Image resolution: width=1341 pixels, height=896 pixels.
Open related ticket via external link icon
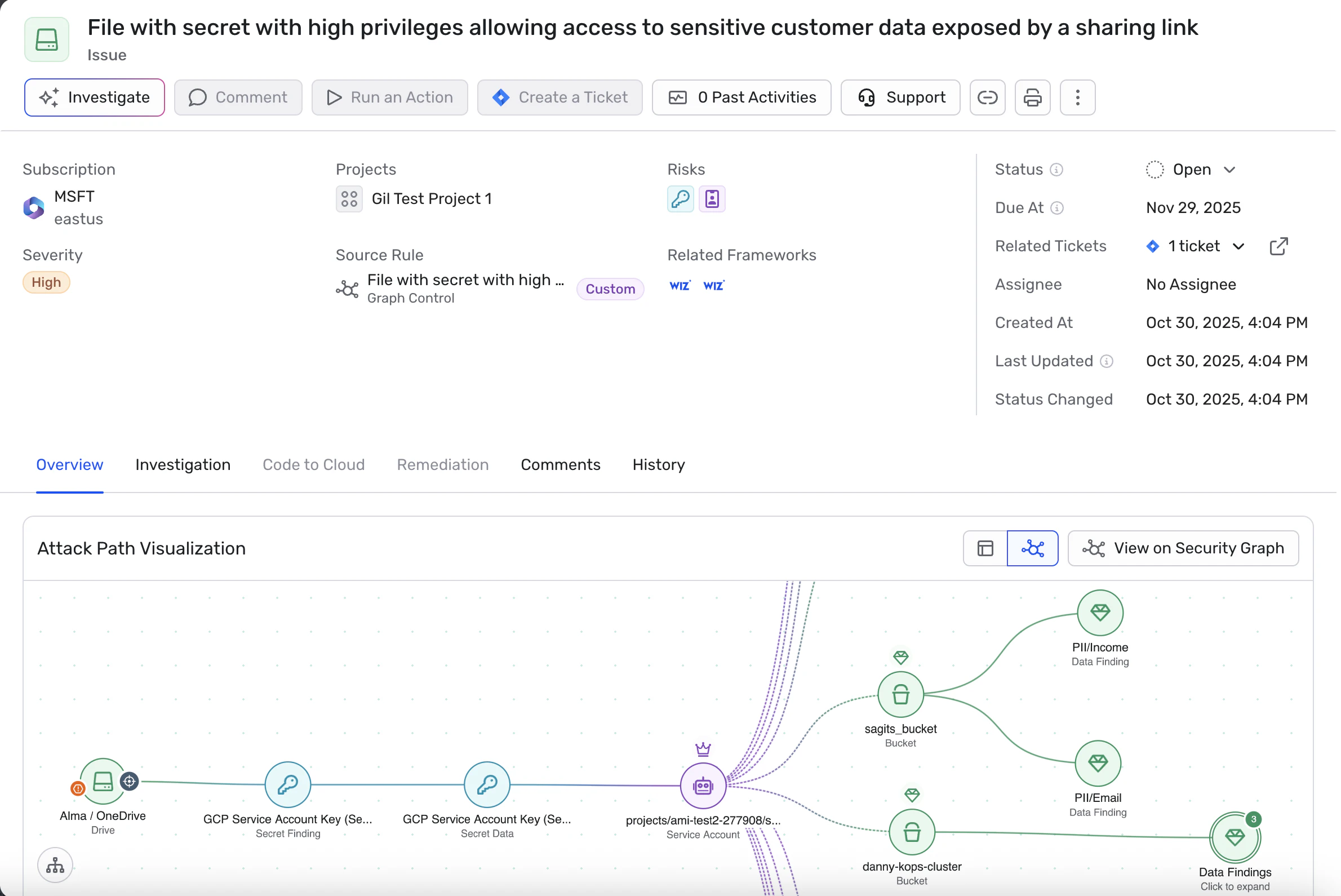[1278, 246]
